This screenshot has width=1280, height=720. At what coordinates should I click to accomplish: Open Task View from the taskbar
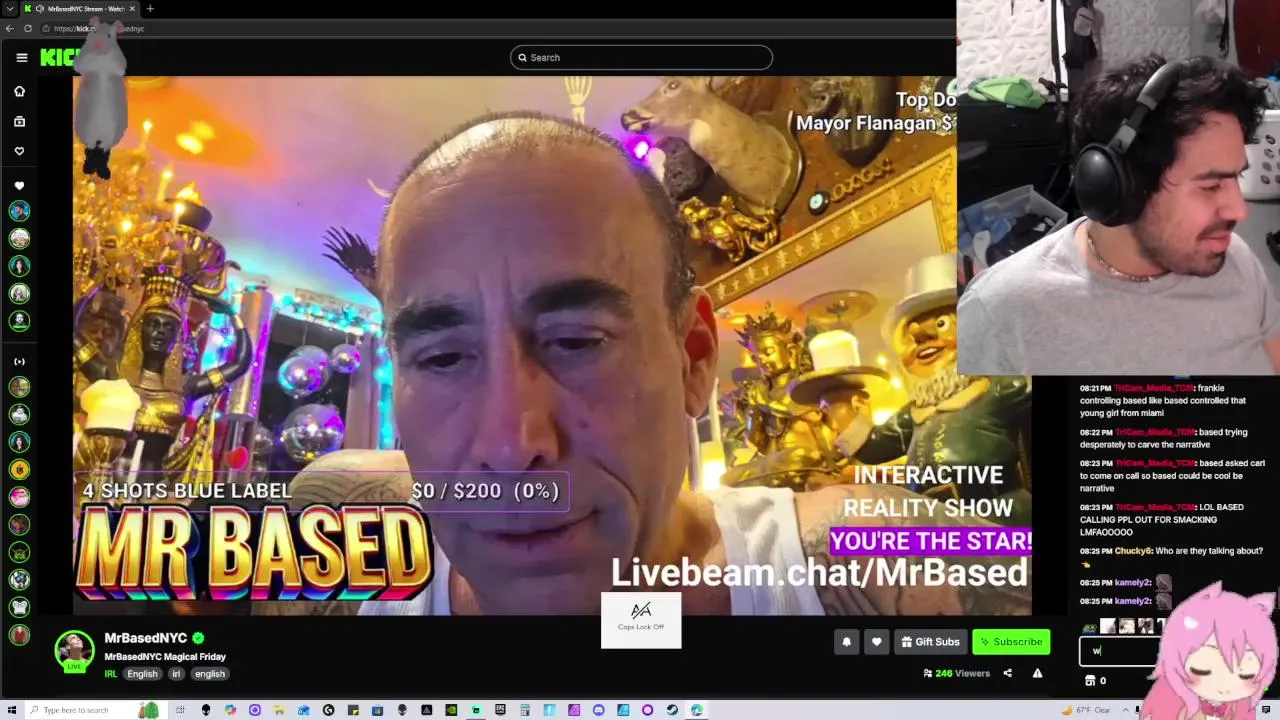(180, 710)
